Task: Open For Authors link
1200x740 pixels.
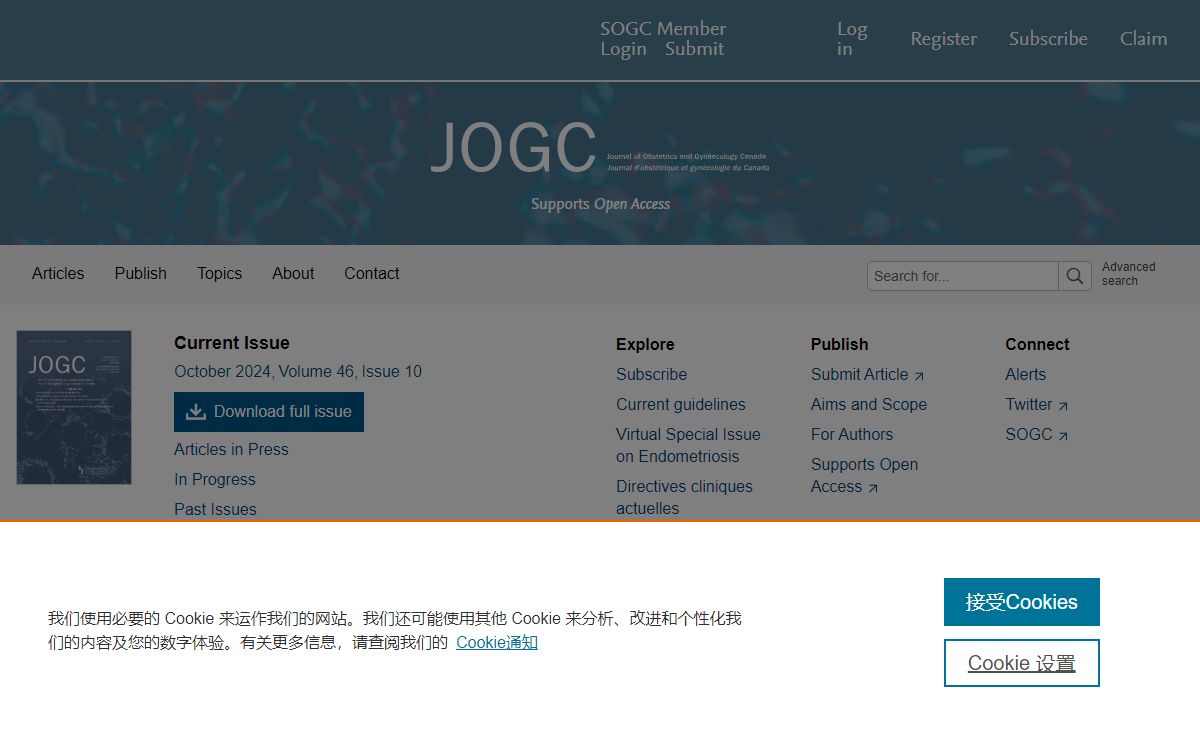Action: (x=852, y=434)
